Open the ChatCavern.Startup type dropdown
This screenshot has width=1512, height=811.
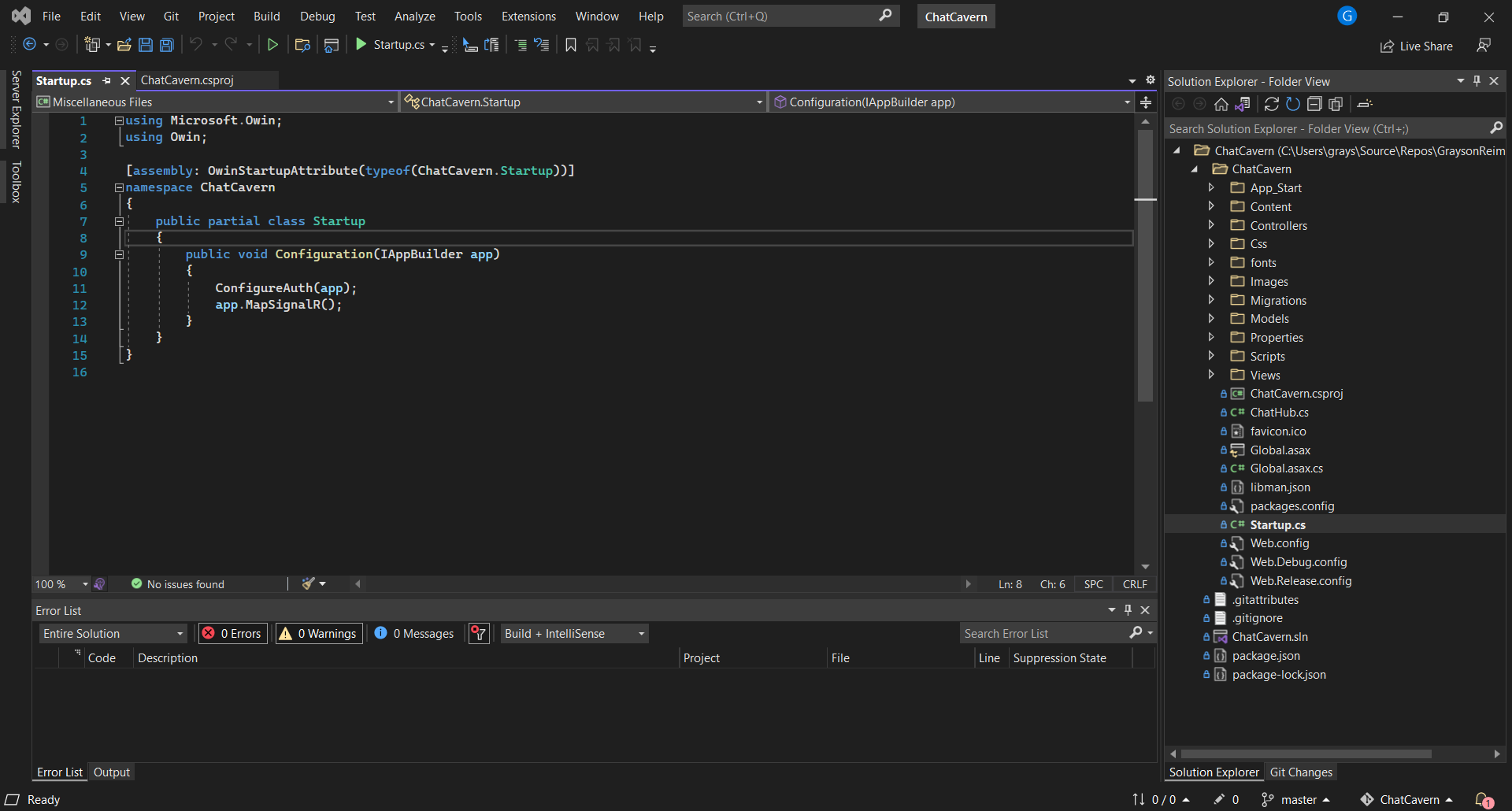coord(584,102)
